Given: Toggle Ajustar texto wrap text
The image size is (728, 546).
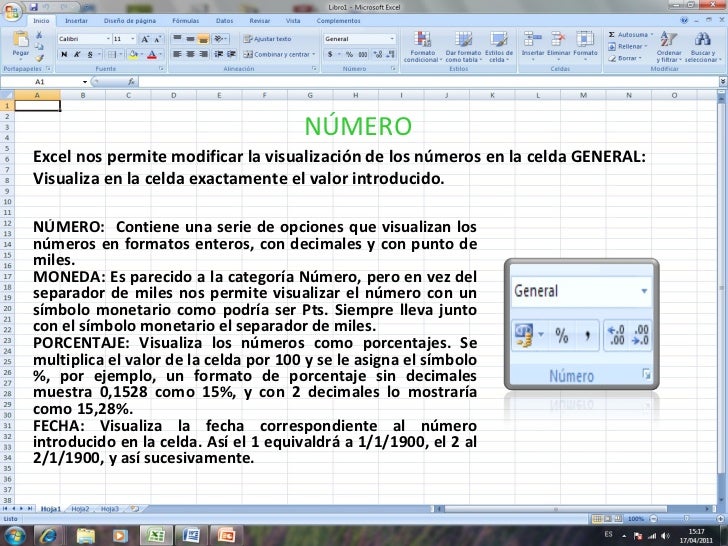Looking at the screenshot, I should (267, 39).
